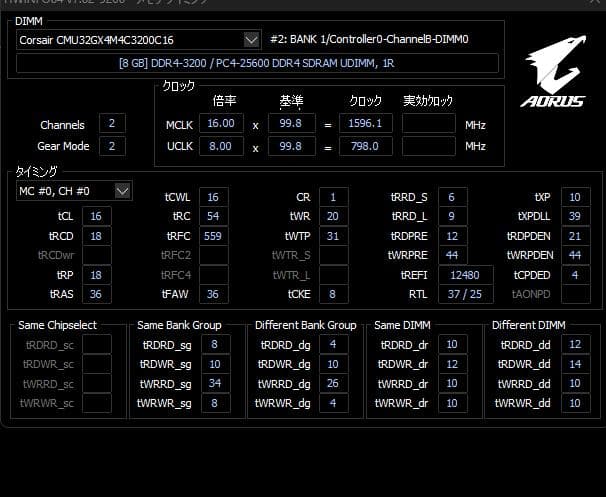Click the empty tRCDwr field

tap(97, 255)
